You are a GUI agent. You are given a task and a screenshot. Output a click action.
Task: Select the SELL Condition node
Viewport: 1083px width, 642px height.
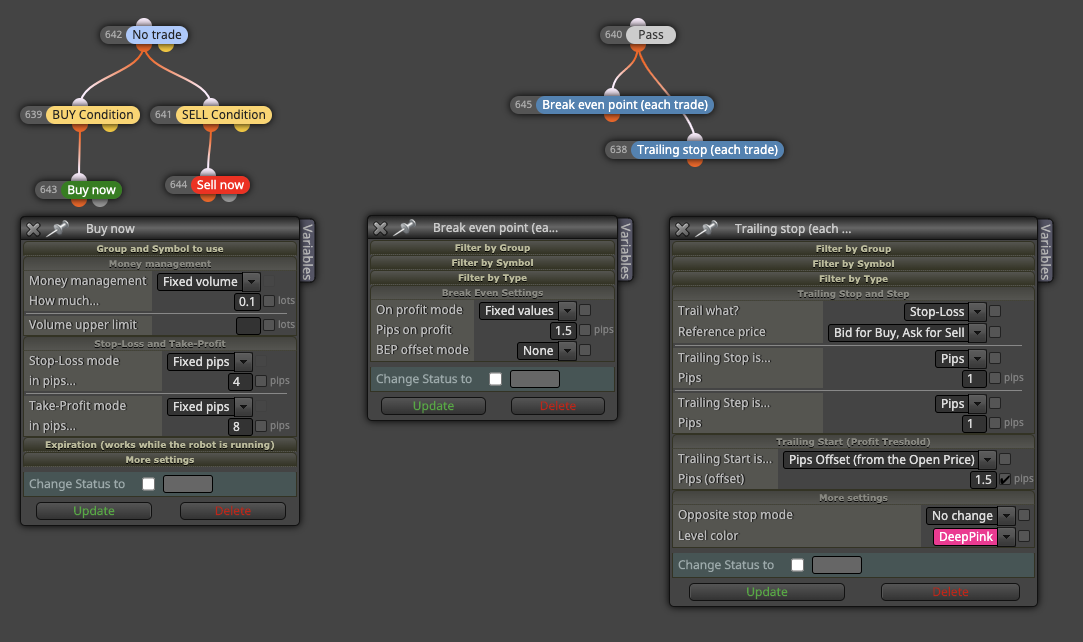tap(223, 115)
